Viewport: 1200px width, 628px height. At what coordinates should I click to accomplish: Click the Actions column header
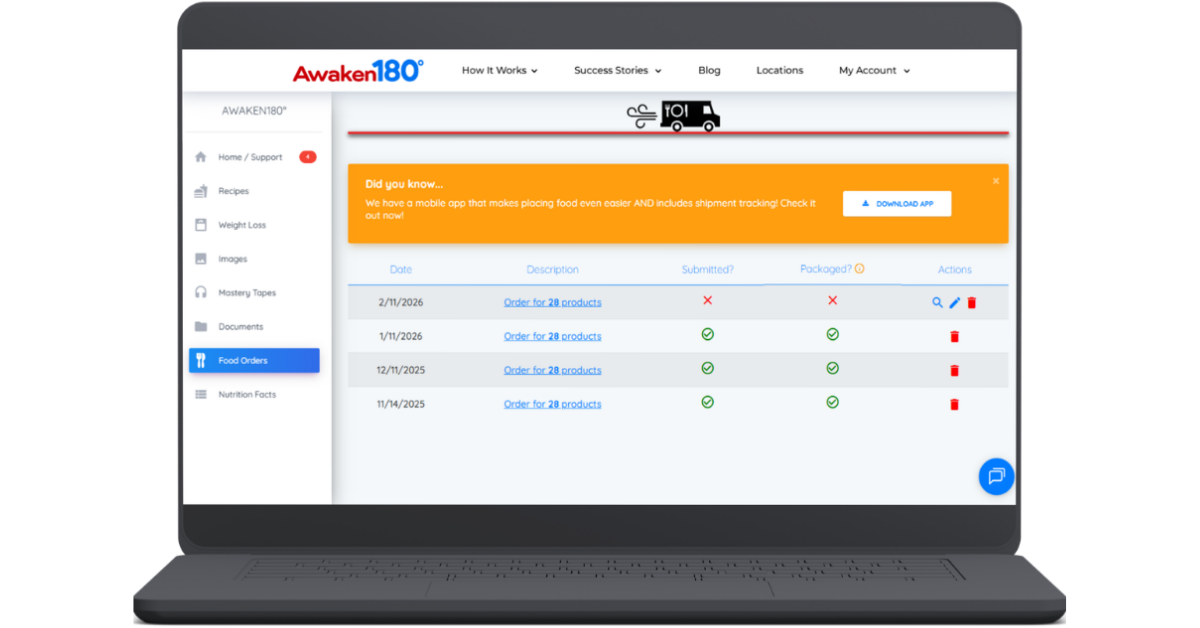click(954, 270)
